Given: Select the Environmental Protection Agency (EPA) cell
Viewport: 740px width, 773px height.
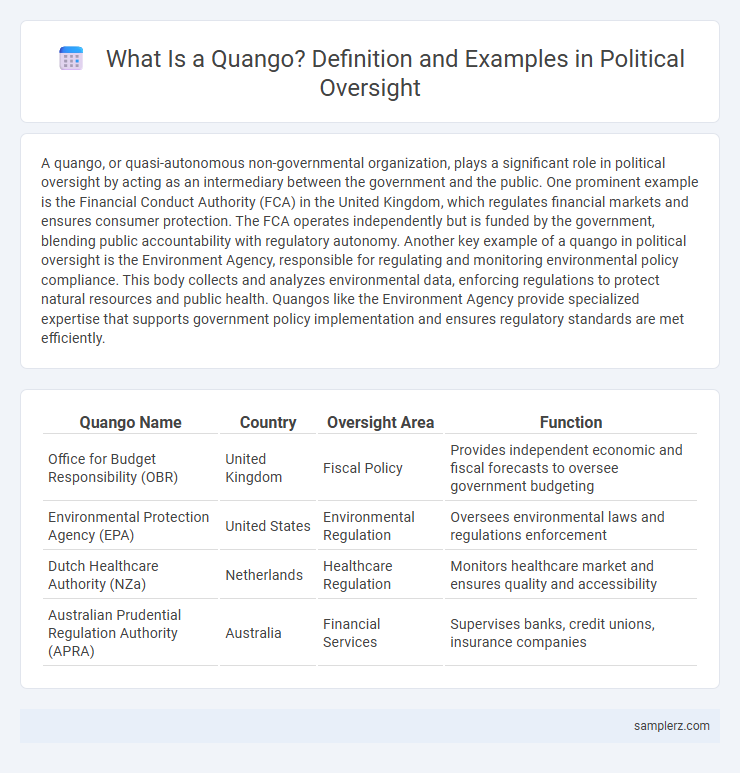Looking at the screenshot, I should (131, 526).
